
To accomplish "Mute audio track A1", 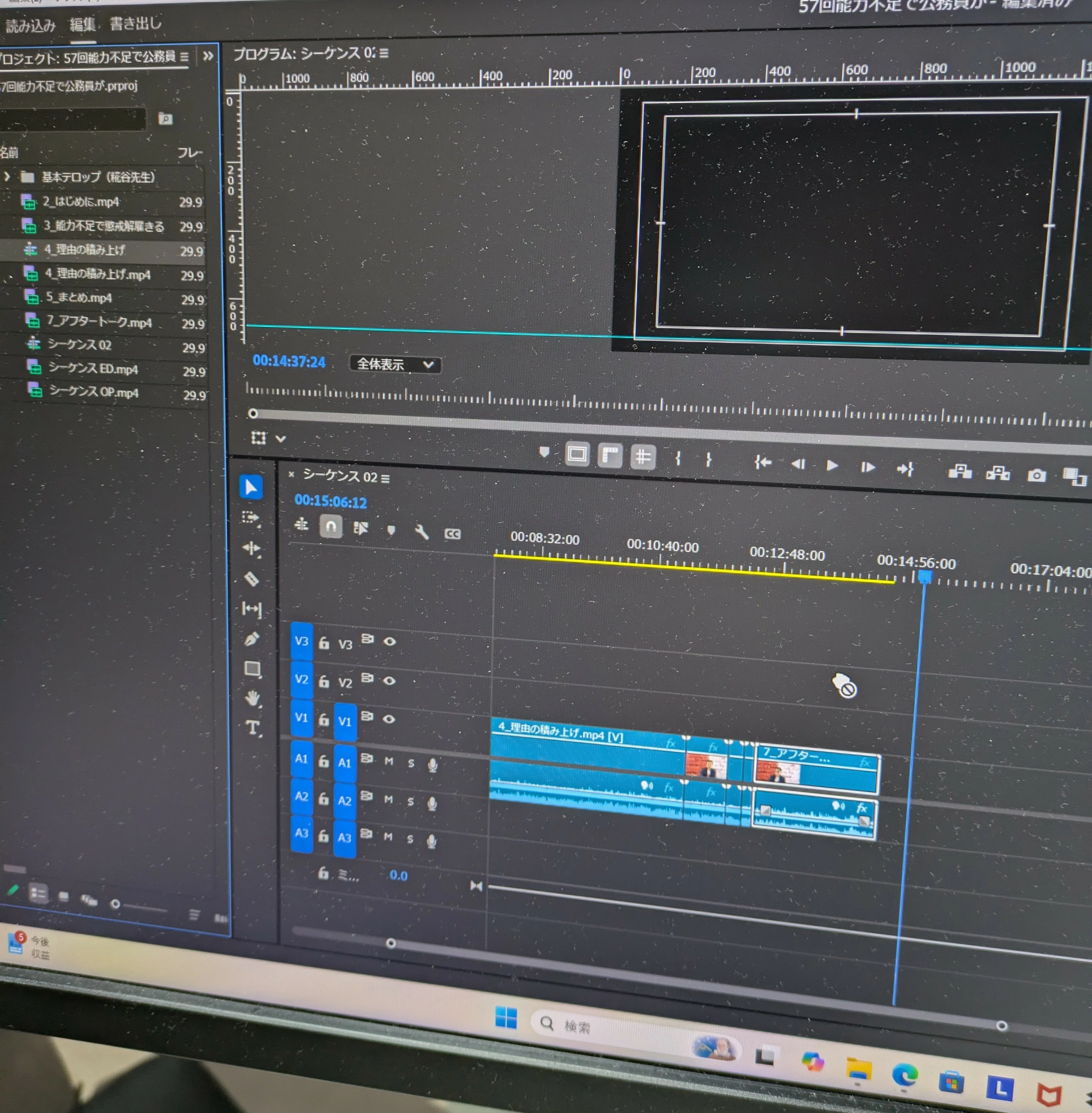I will (389, 761).
